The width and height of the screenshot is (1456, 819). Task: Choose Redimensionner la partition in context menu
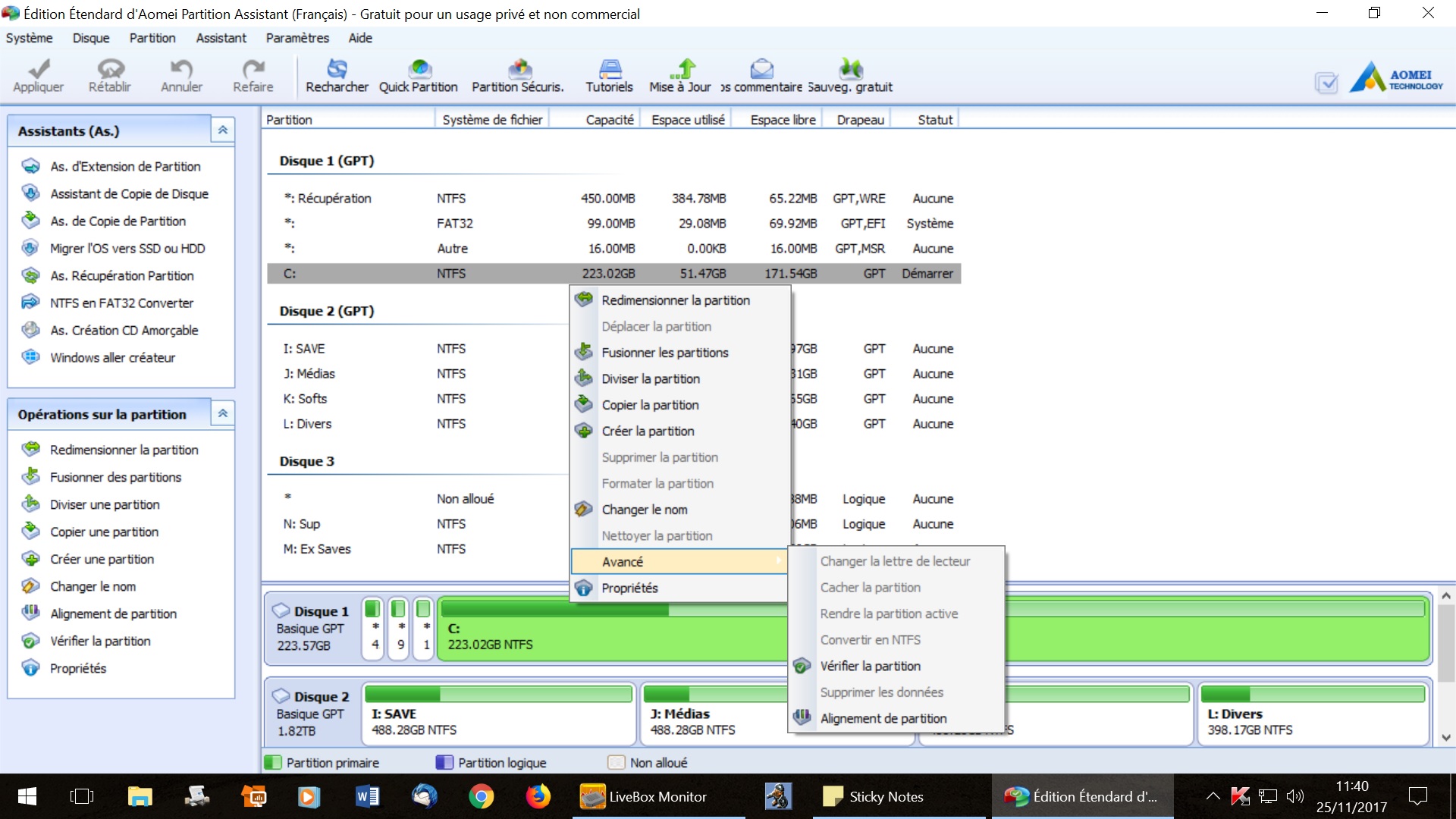pyautogui.click(x=679, y=300)
